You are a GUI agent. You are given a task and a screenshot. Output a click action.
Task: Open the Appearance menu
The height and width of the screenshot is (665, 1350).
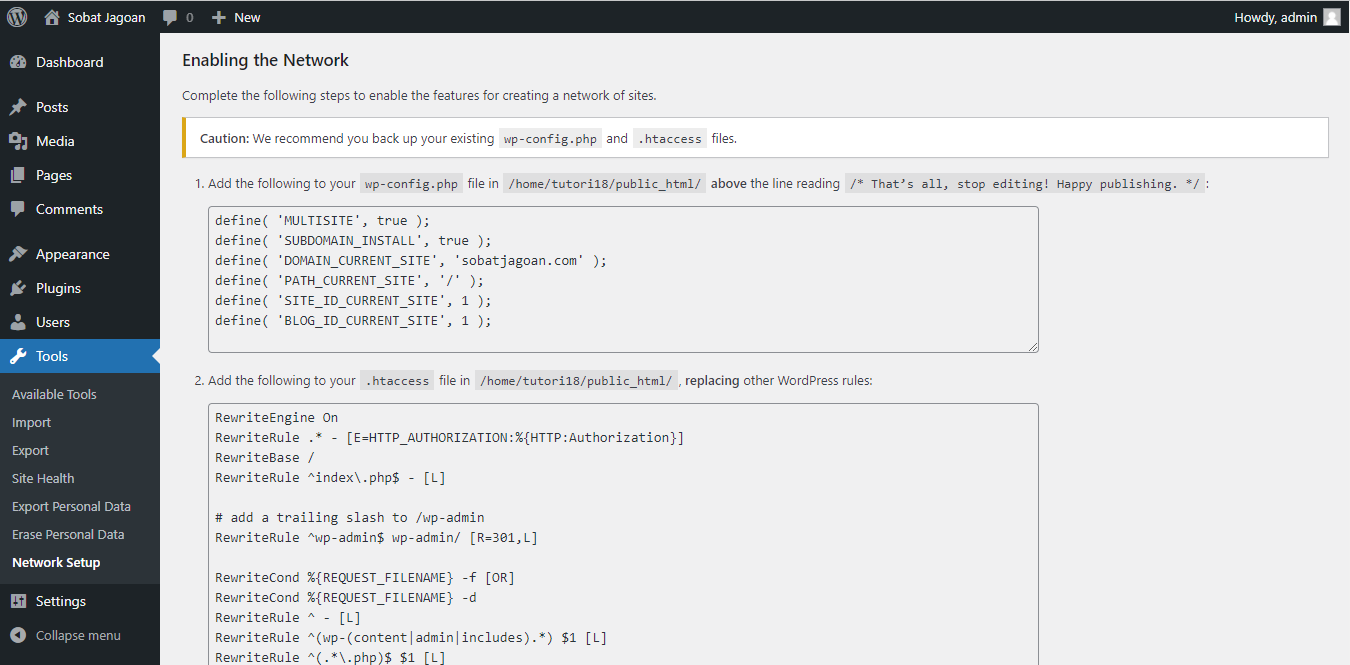point(80,254)
